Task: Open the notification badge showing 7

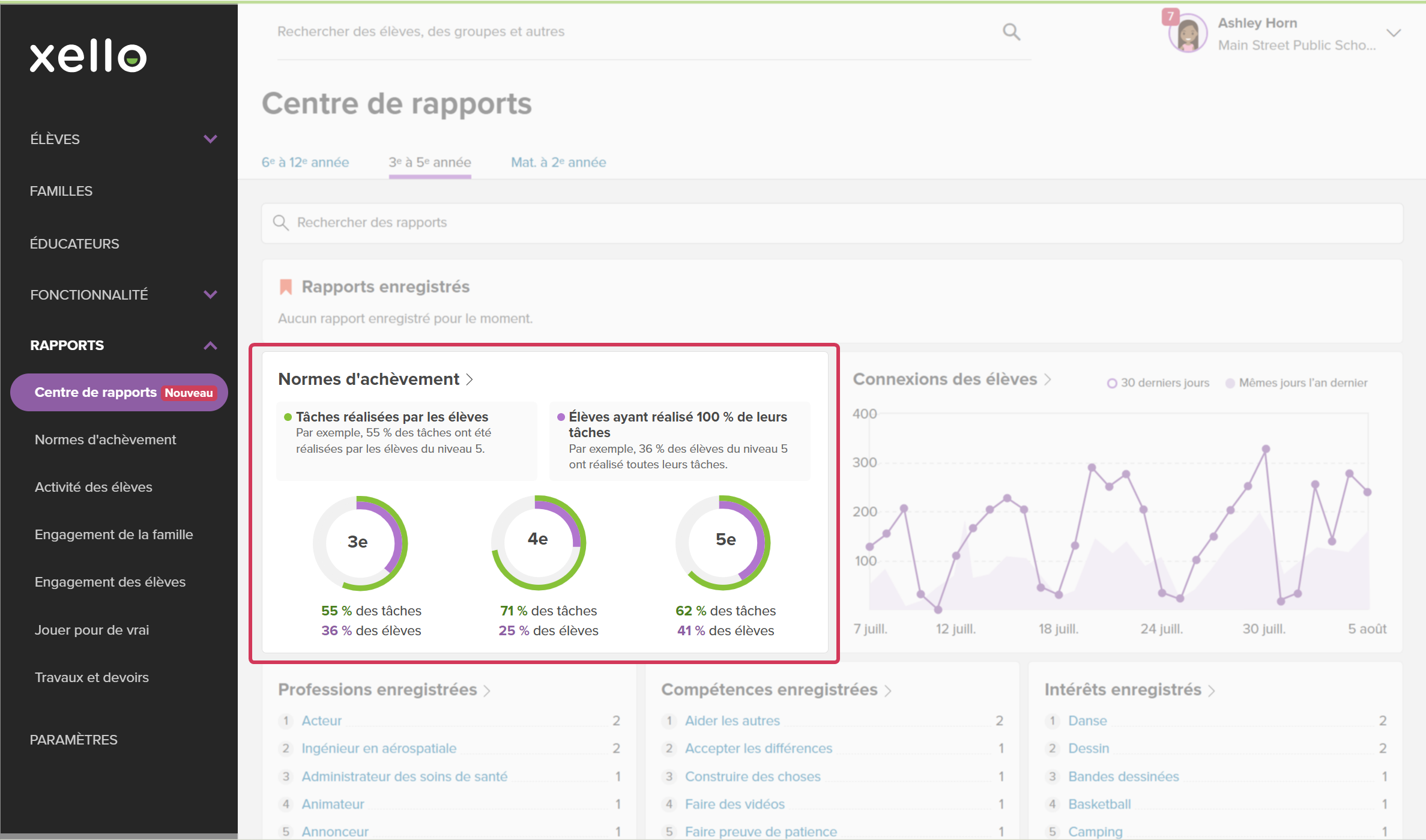Action: [1170, 16]
